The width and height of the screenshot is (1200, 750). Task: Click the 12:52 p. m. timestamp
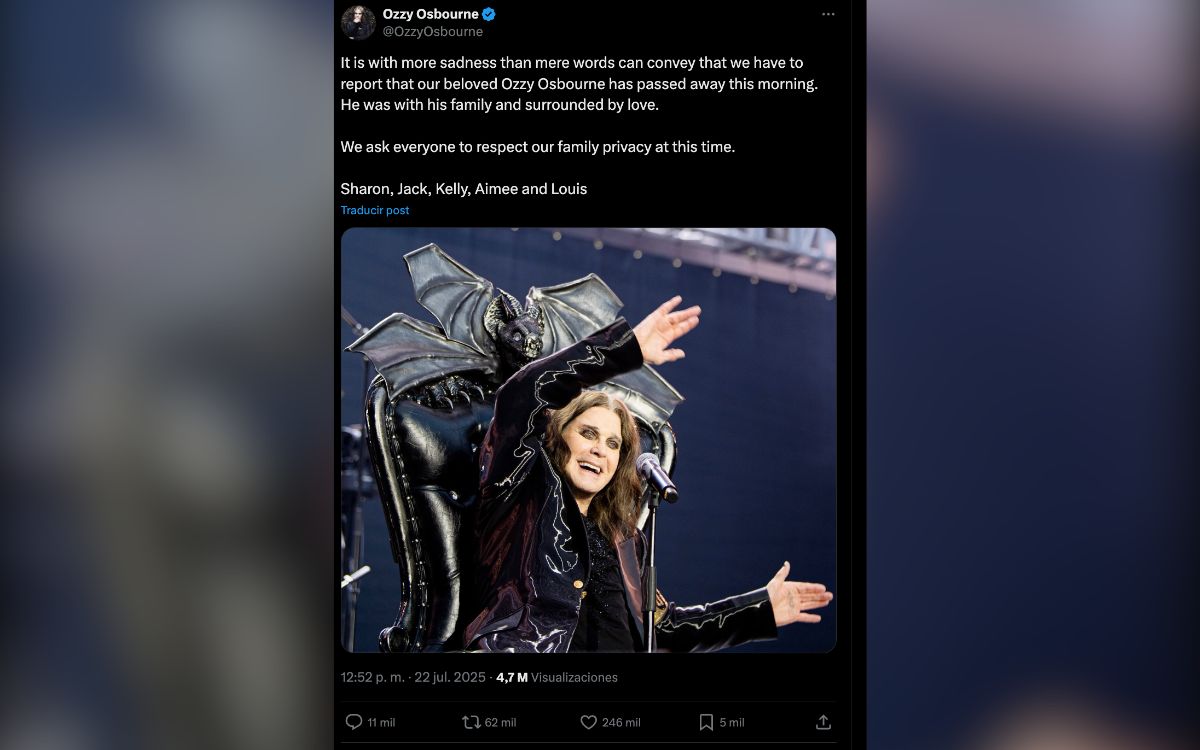(x=372, y=677)
